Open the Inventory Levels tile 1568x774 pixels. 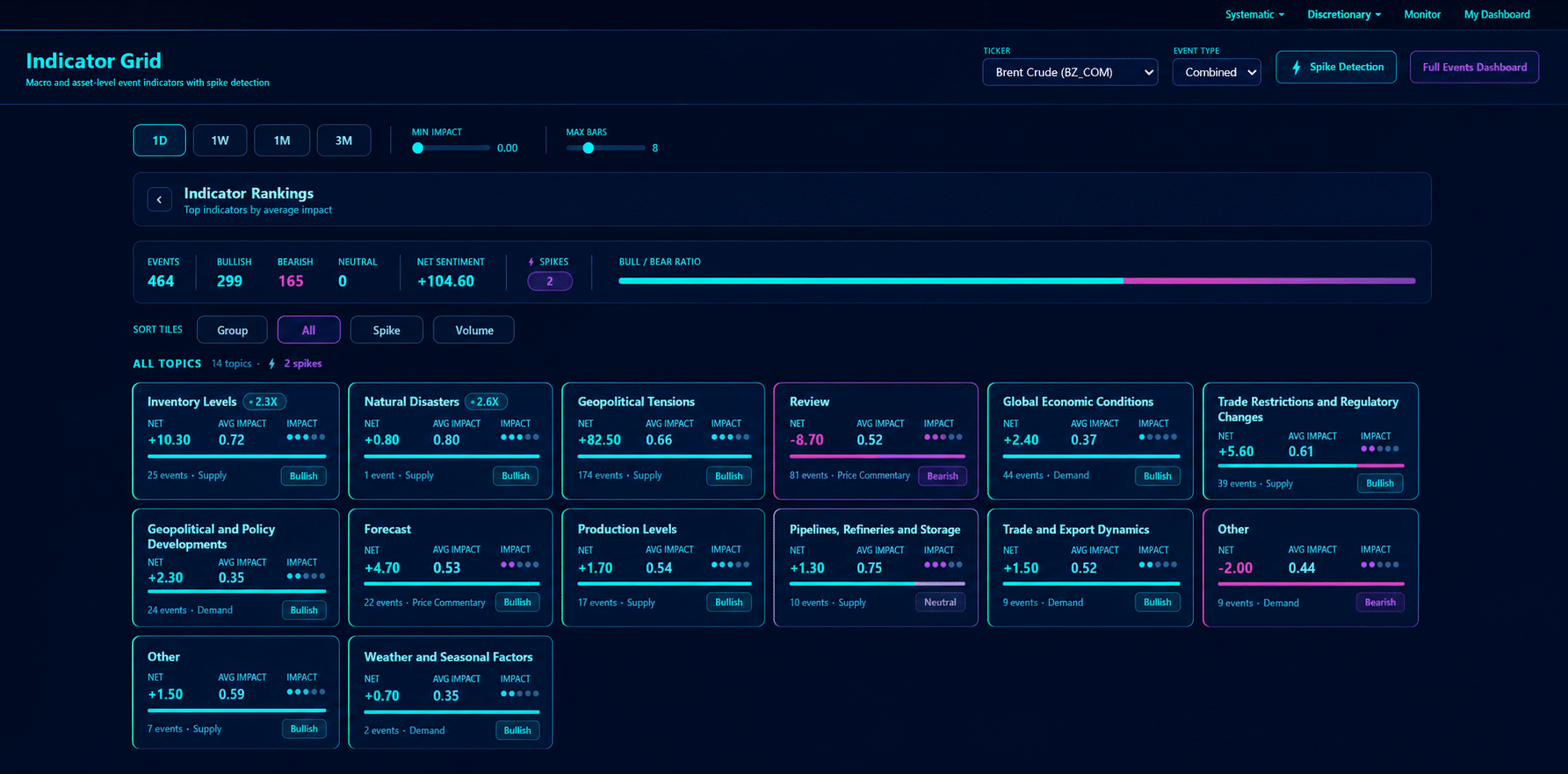click(x=235, y=441)
